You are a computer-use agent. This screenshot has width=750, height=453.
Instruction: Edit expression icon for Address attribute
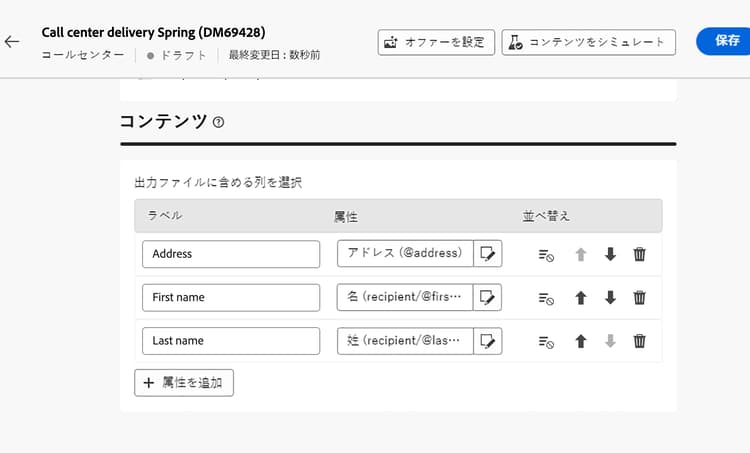coord(487,254)
